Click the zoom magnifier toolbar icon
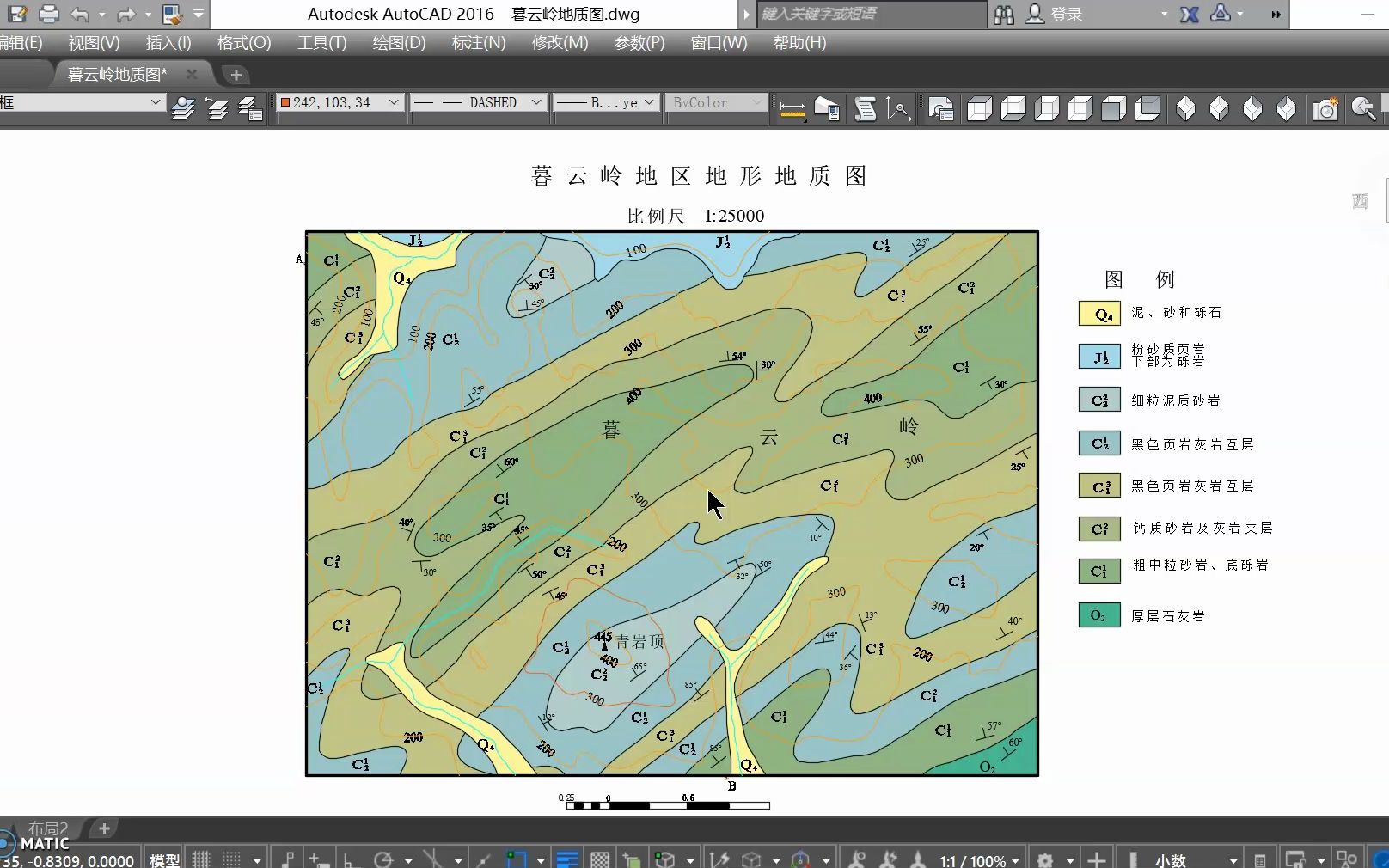The width and height of the screenshot is (1389, 868). coord(1364,109)
